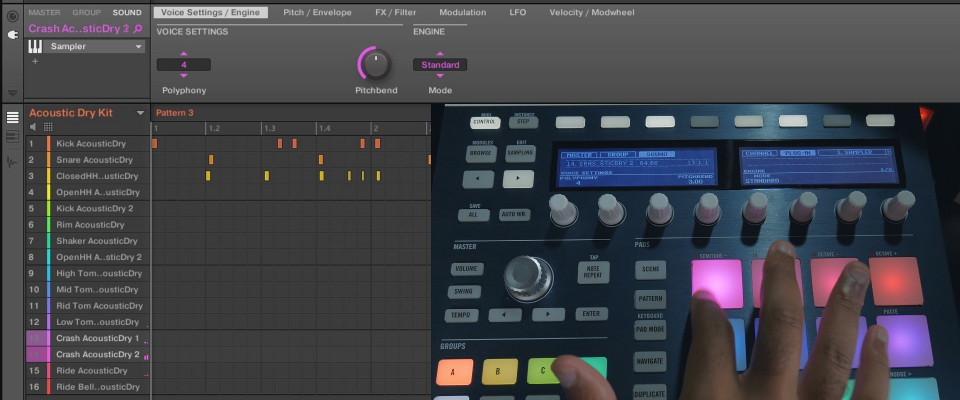Click the Crash Ac..sticDry 2 sound name
The height and width of the screenshot is (400, 960).
click(x=79, y=29)
